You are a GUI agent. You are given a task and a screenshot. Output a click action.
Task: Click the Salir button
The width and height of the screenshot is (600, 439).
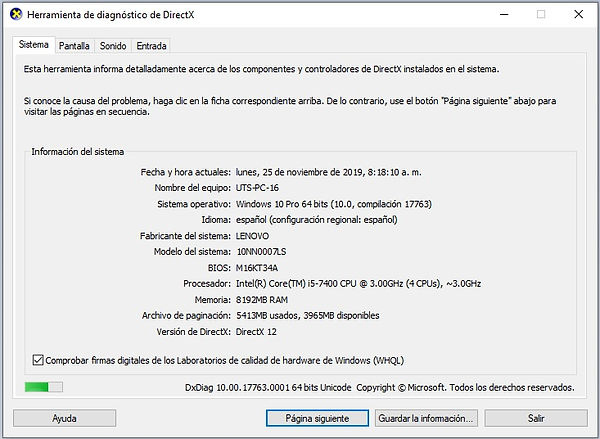[536, 418]
